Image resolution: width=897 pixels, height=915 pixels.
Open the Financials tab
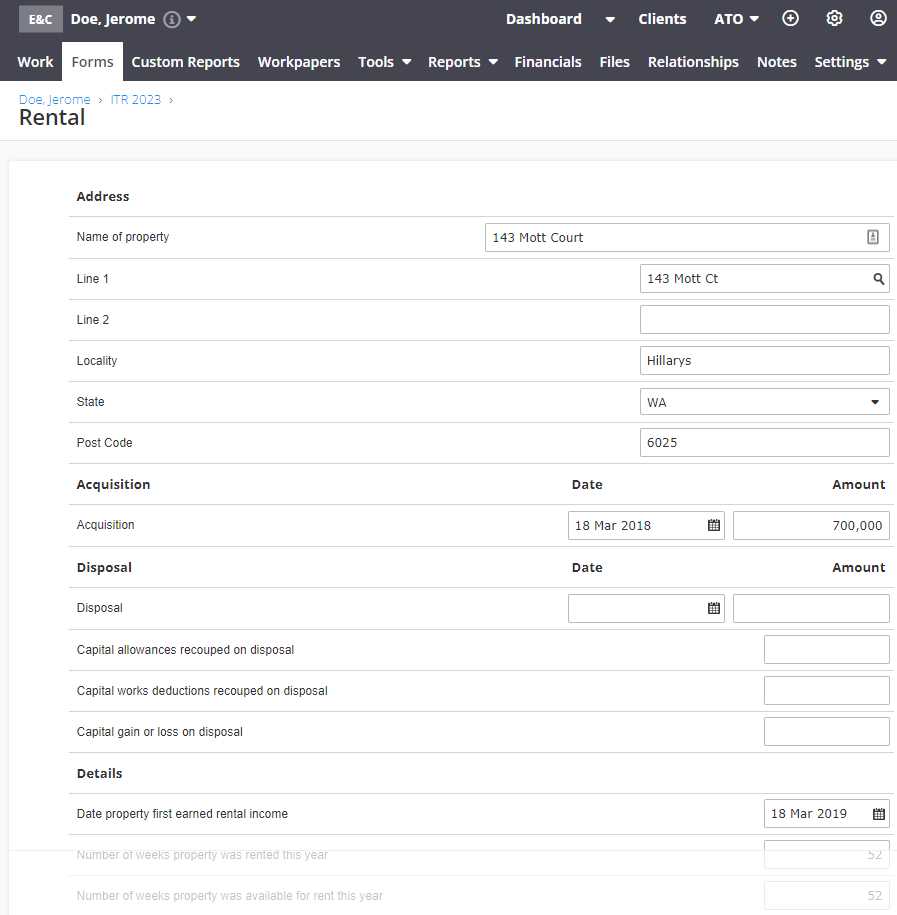(x=547, y=62)
